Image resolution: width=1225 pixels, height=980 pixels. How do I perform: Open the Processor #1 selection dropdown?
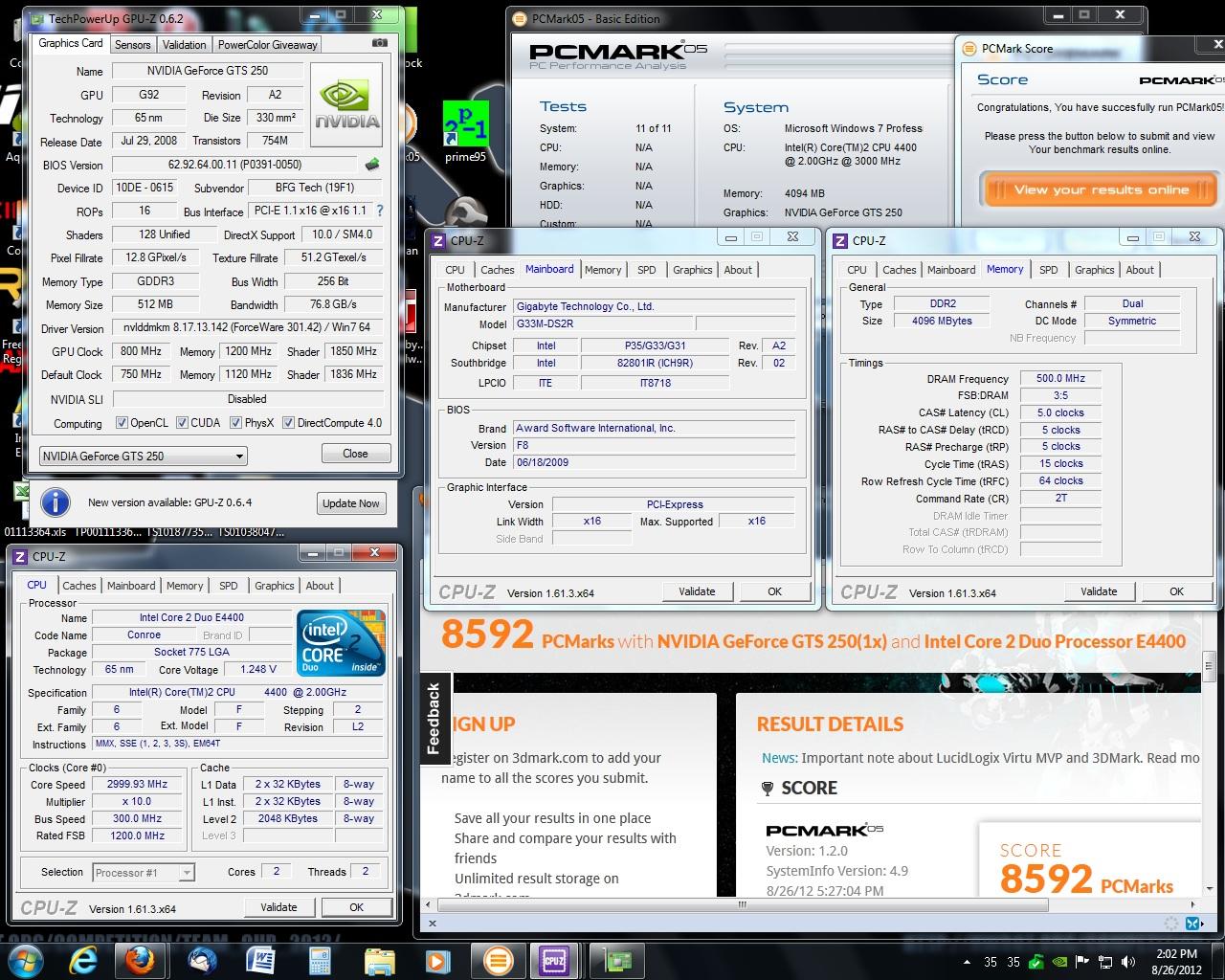pyautogui.click(x=144, y=872)
